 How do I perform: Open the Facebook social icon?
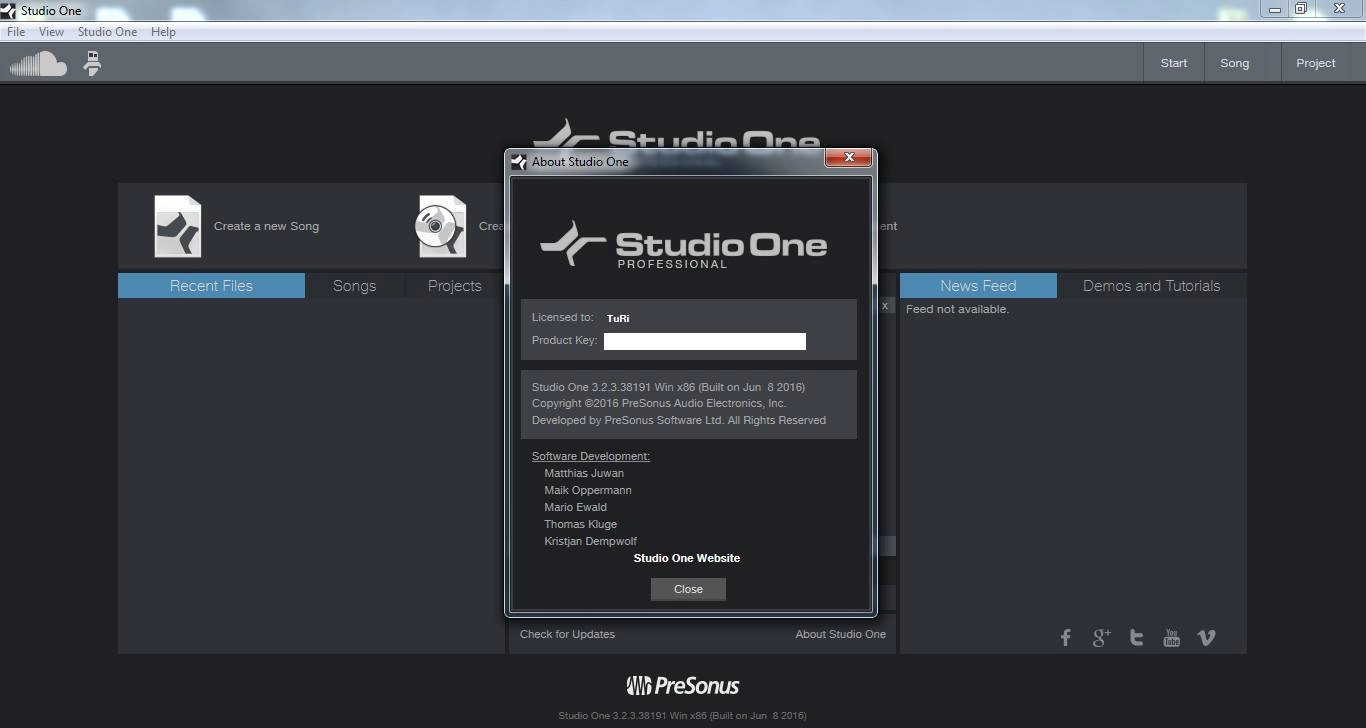[1066, 638]
